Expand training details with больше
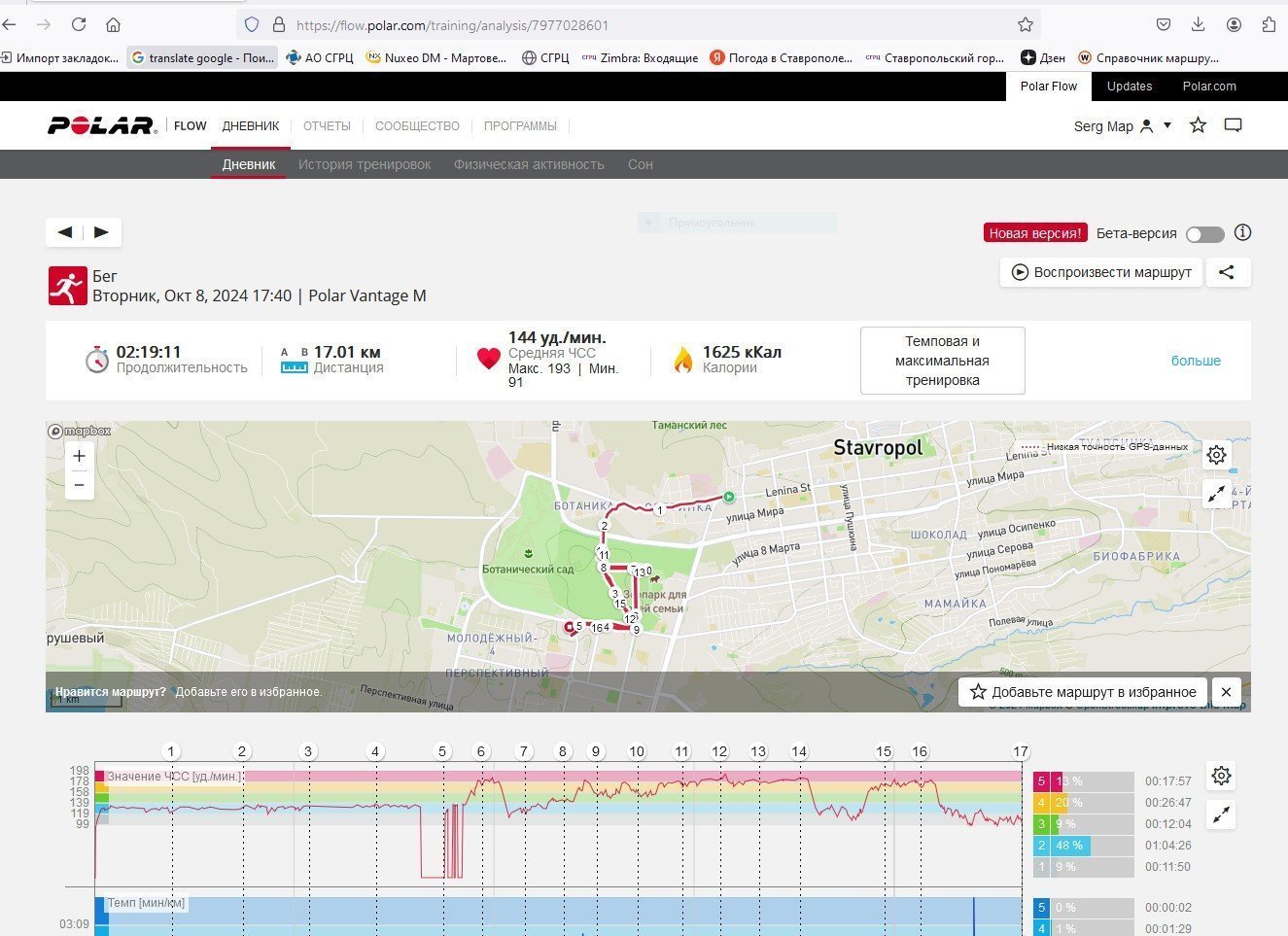Viewport: 1288px width, 936px height. [1196, 361]
